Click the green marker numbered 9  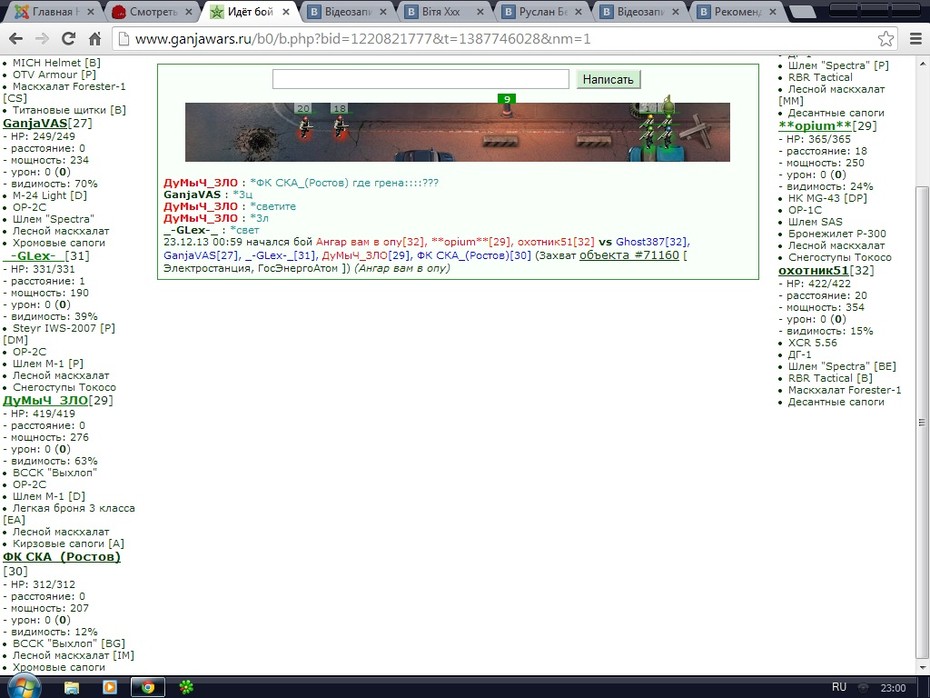(x=507, y=99)
